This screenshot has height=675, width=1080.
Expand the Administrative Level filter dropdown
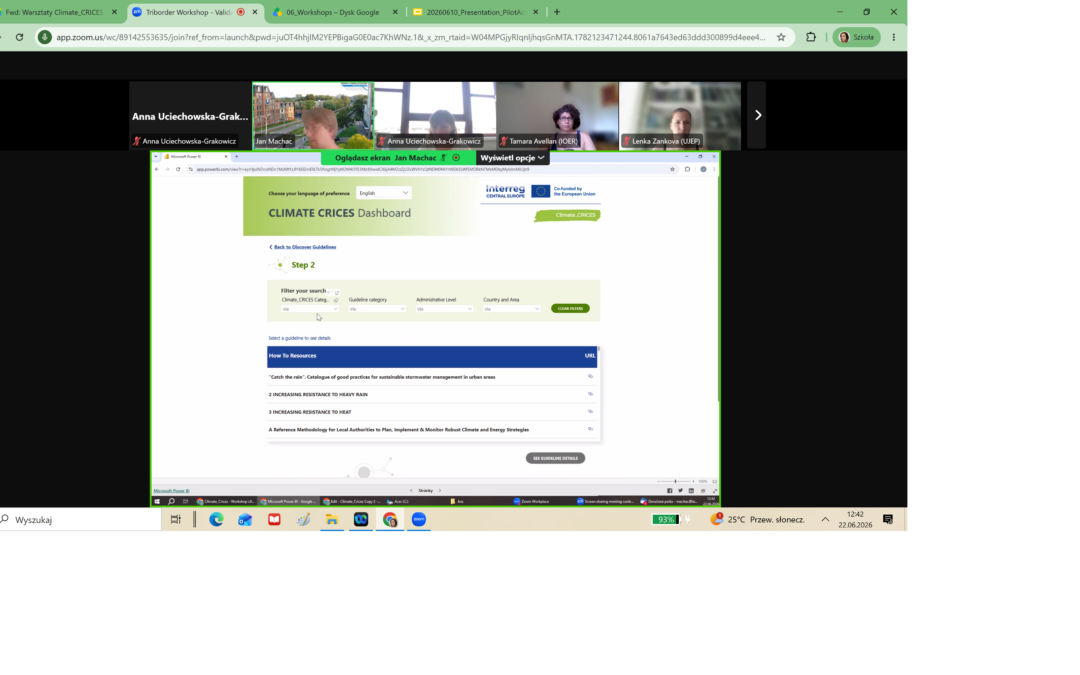pyautogui.click(x=444, y=309)
